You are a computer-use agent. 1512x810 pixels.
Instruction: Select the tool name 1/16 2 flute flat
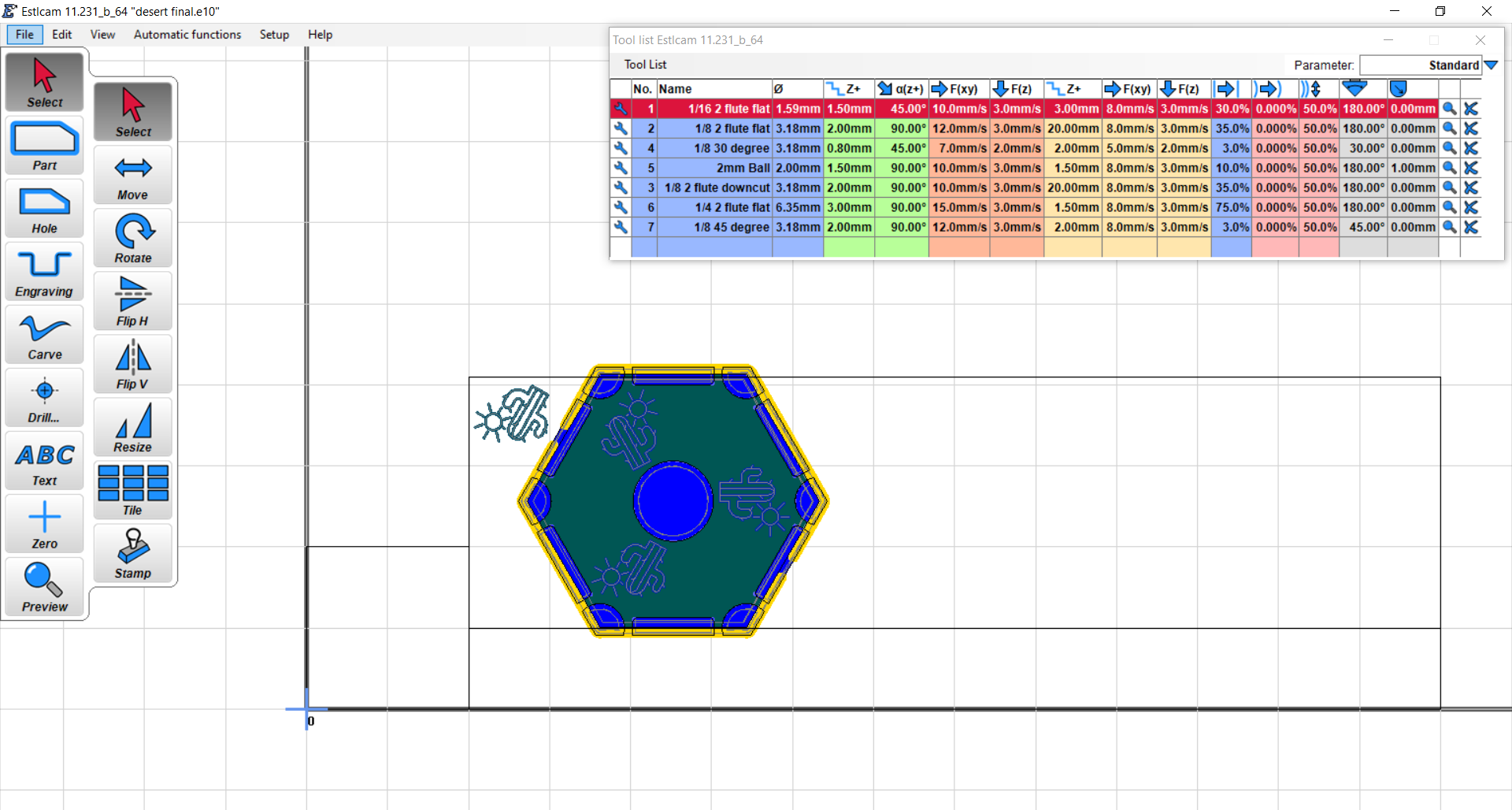point(714,109)
